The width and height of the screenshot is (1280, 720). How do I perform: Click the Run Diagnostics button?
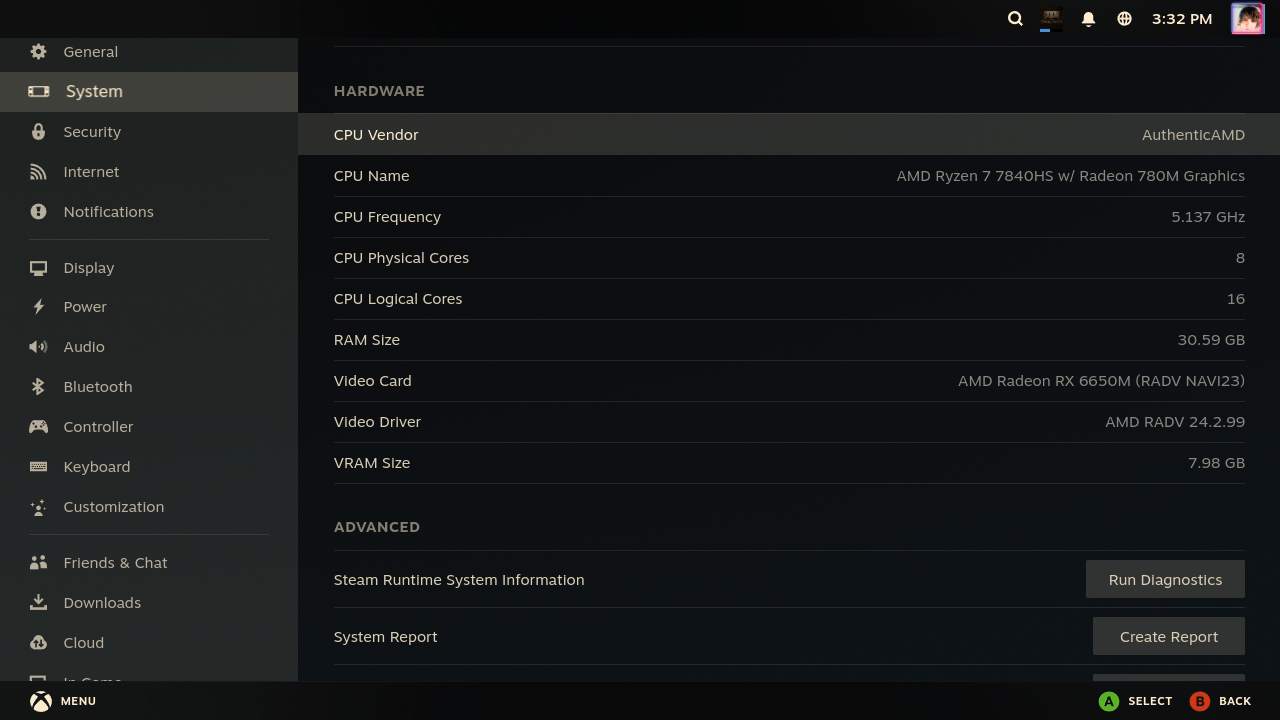coord(1165,579)
